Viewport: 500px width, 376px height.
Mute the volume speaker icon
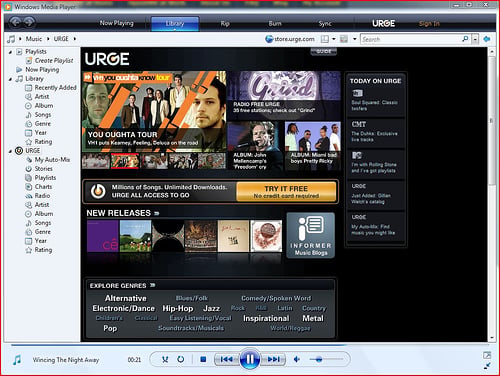click(296, 359)
